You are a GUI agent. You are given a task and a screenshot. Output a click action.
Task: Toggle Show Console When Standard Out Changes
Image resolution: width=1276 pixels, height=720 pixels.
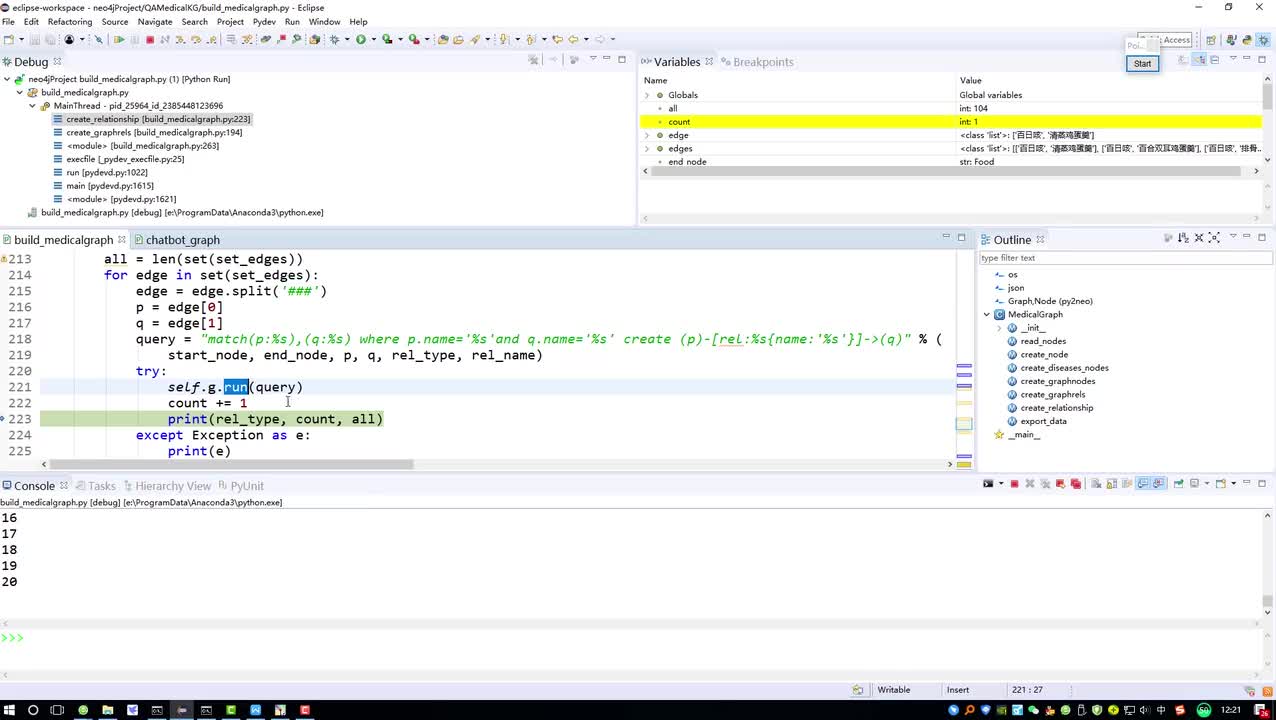coord(1143,484)
